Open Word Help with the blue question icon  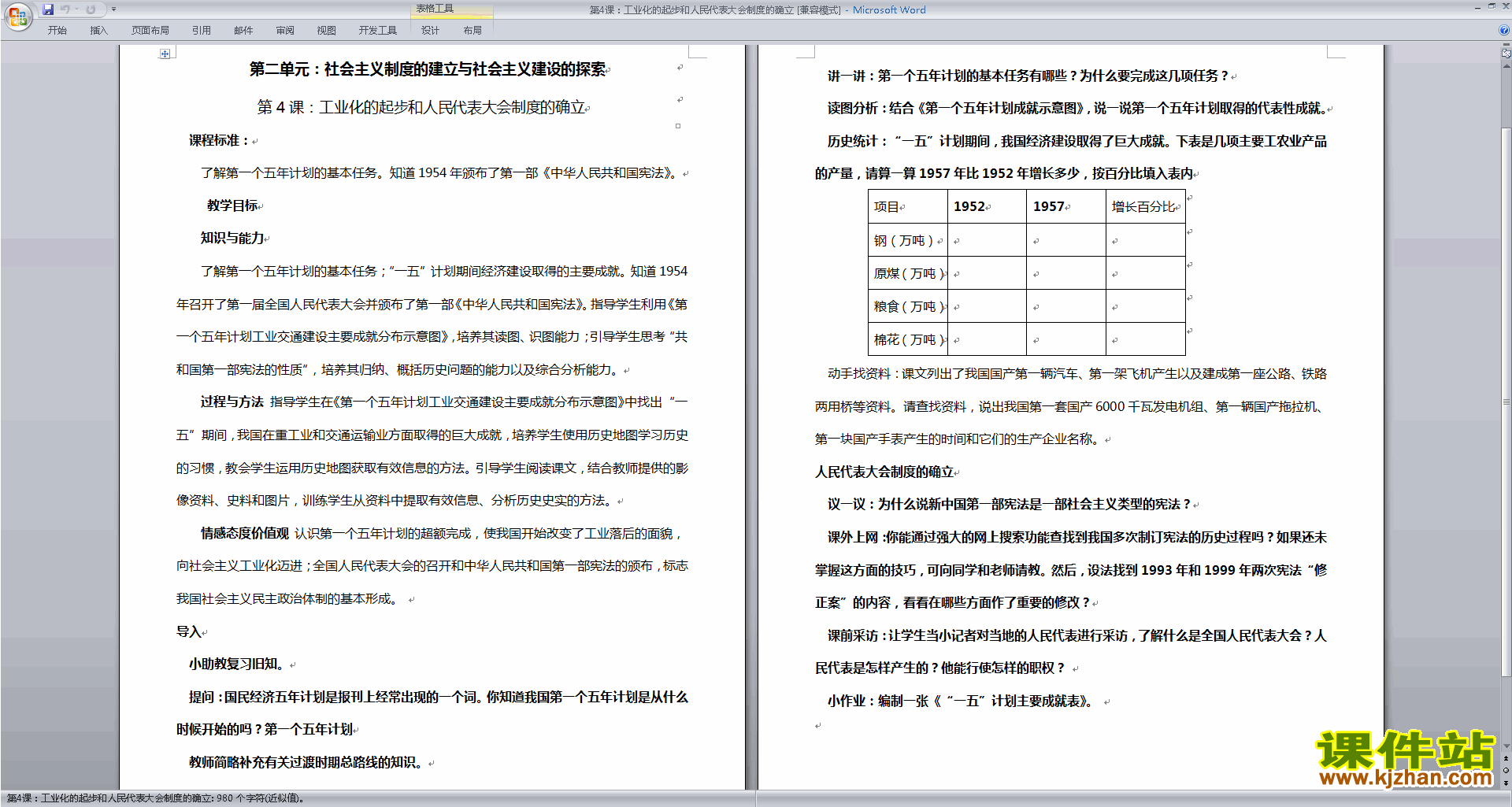[1504, 30]
